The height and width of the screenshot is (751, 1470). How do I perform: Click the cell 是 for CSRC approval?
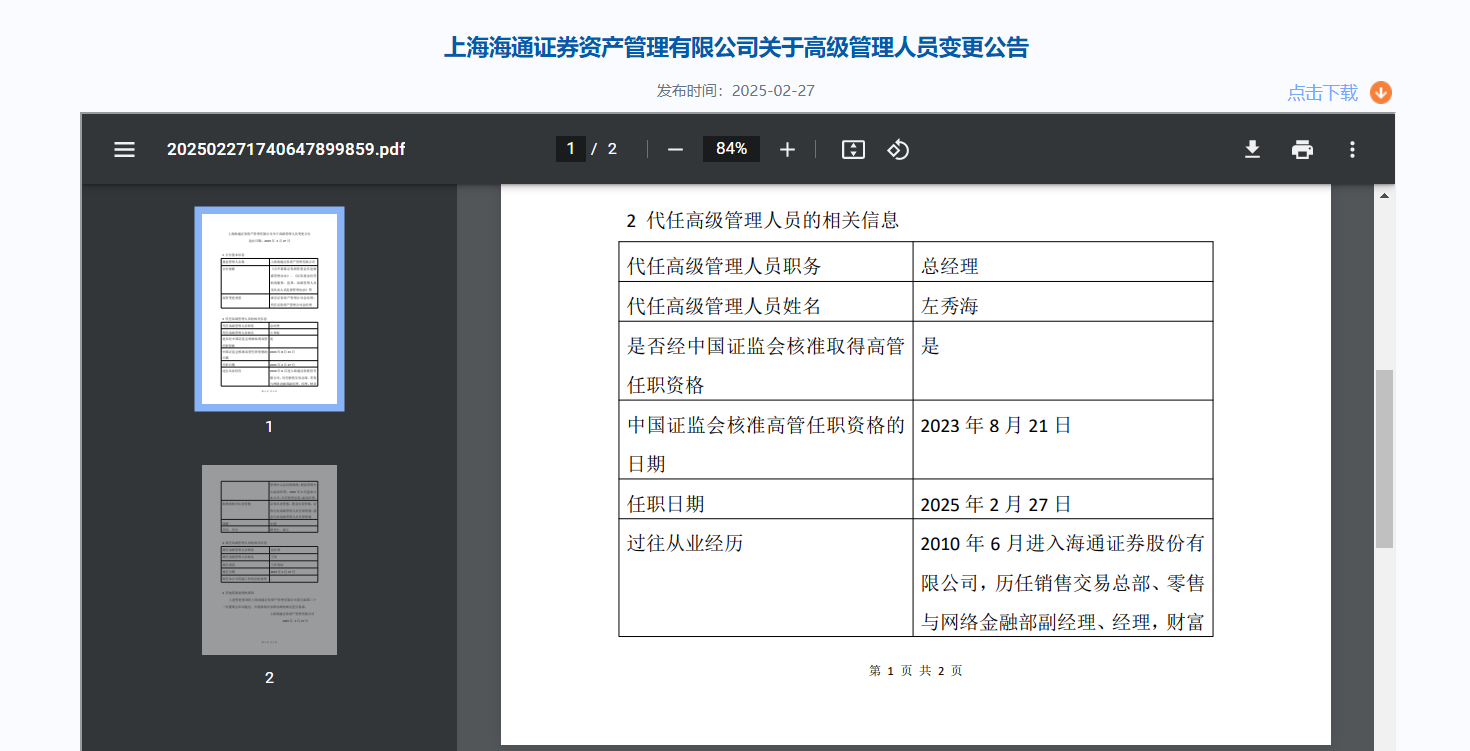pos(1063,361)
